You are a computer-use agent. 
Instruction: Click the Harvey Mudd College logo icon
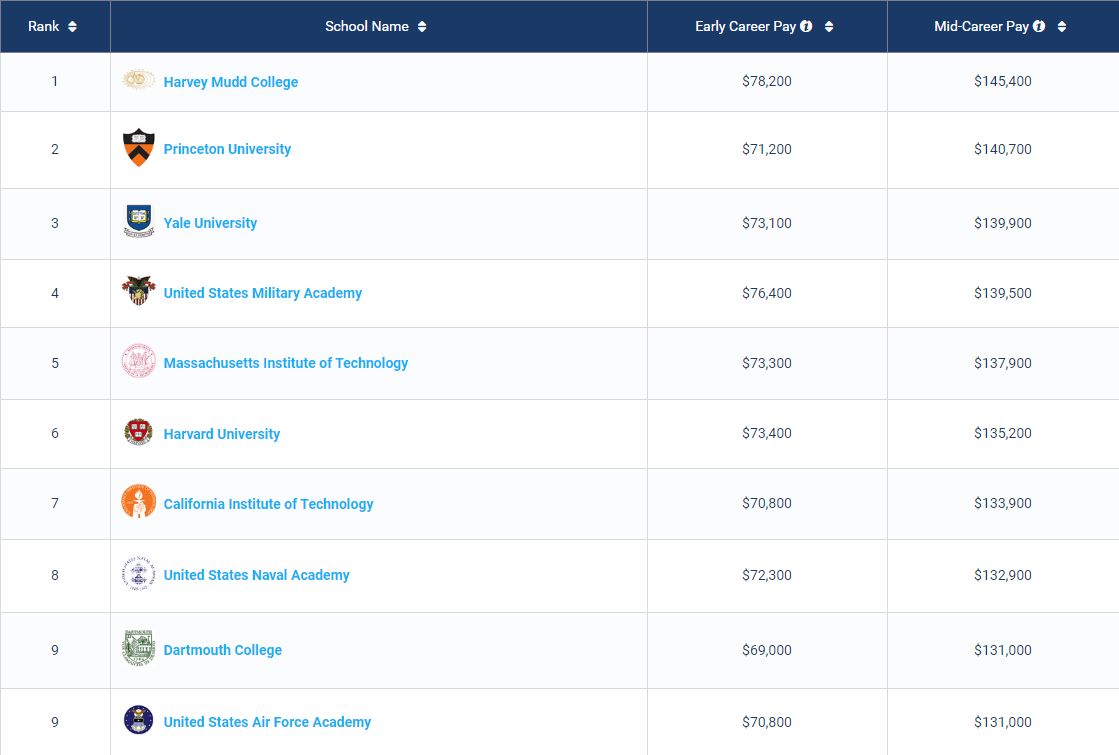(138, 79)
